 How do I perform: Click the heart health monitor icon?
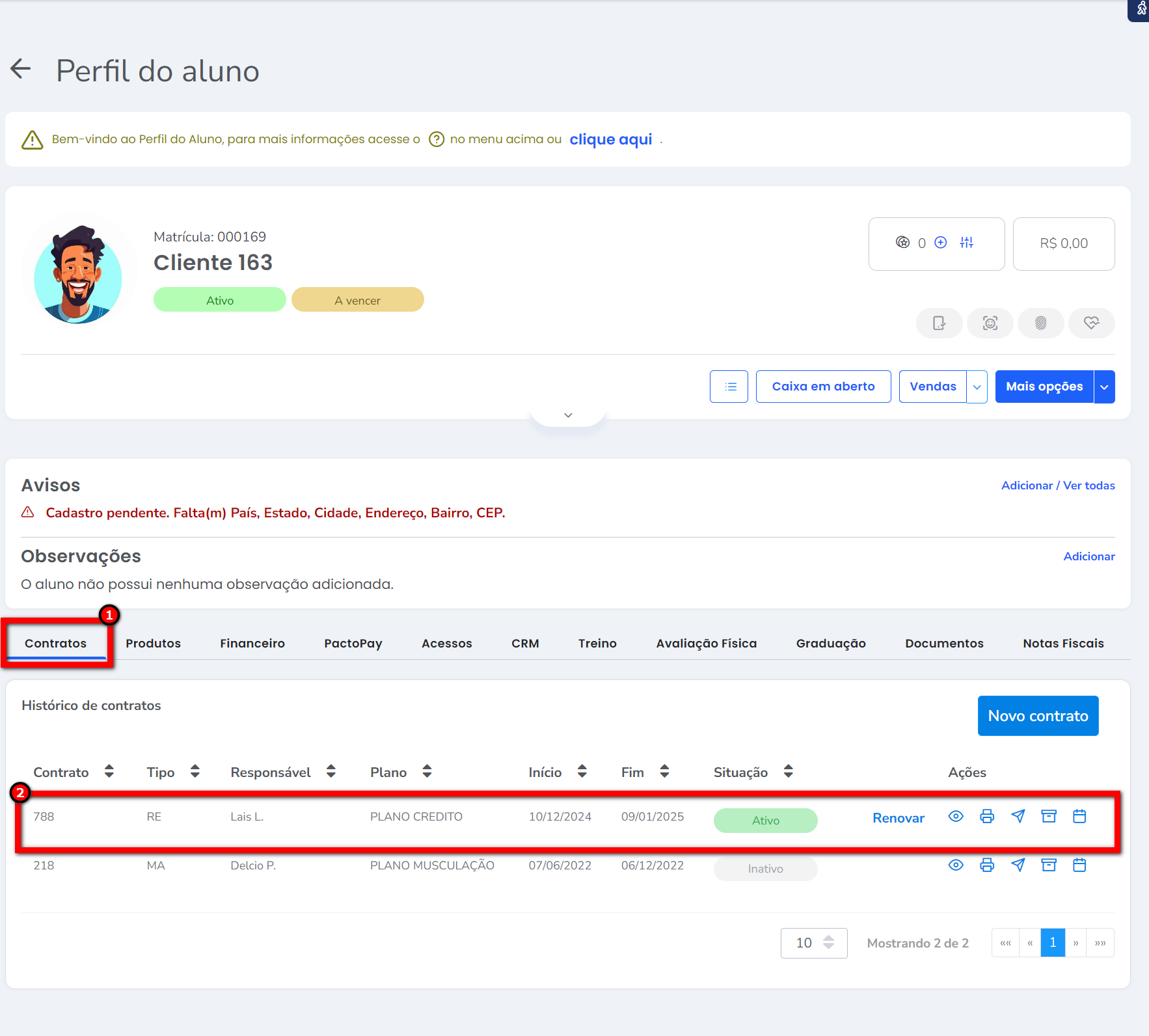point(1091,323)
